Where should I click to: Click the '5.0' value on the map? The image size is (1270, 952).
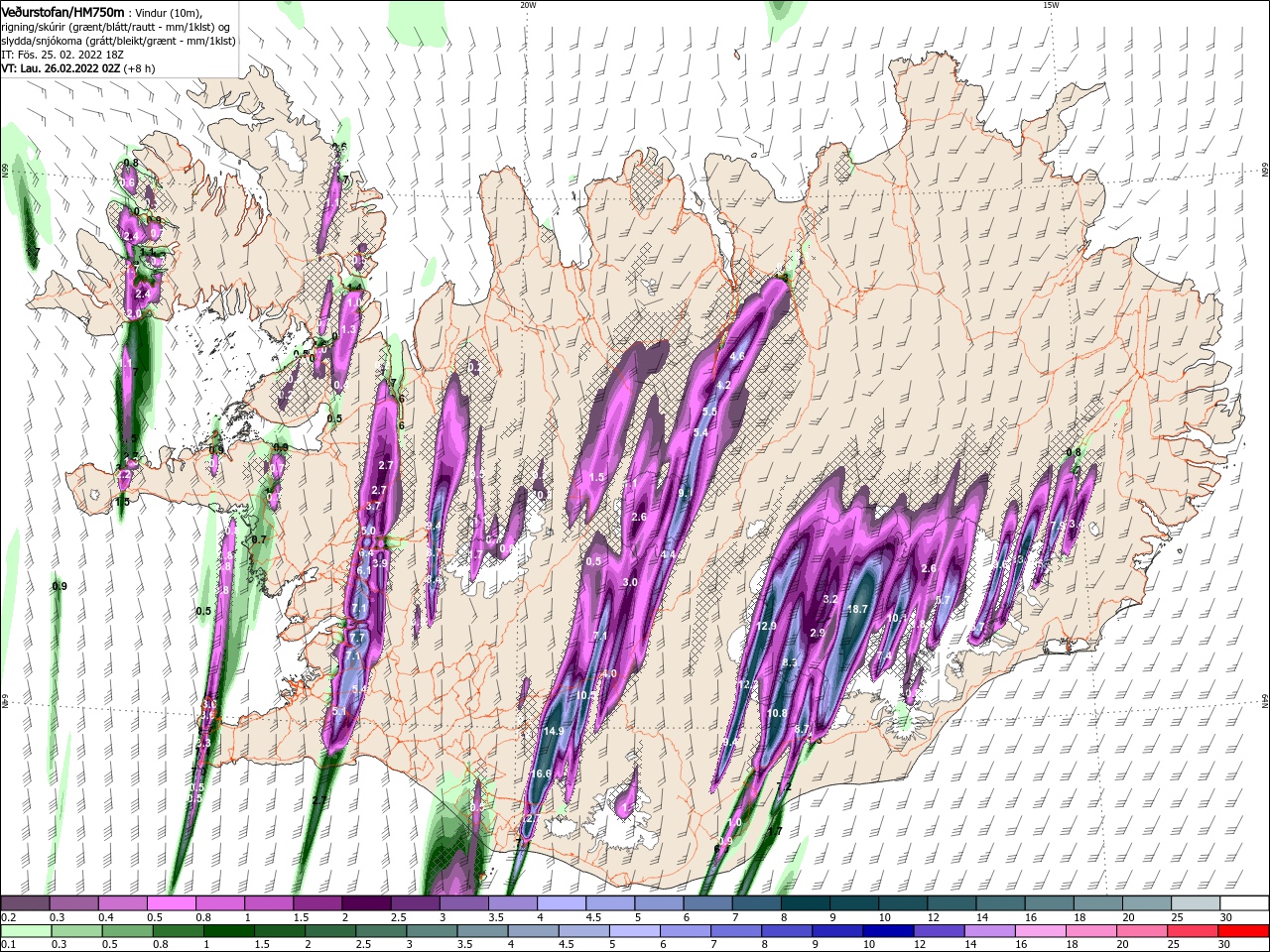(x=368, y=532)
